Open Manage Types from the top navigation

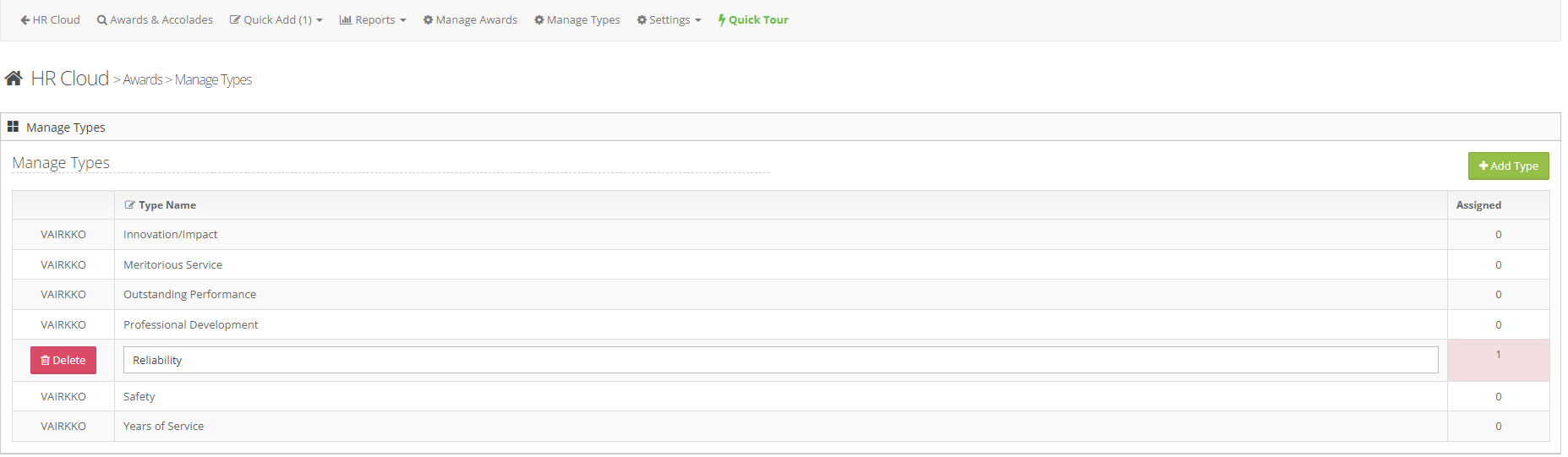pos(576,19)
